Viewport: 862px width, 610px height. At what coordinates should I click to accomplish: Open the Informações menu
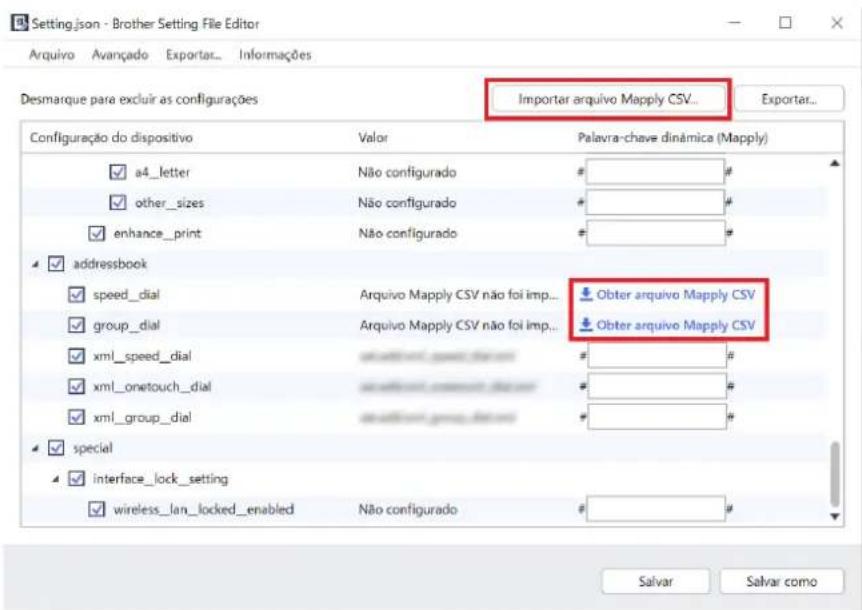coord(275,55)
